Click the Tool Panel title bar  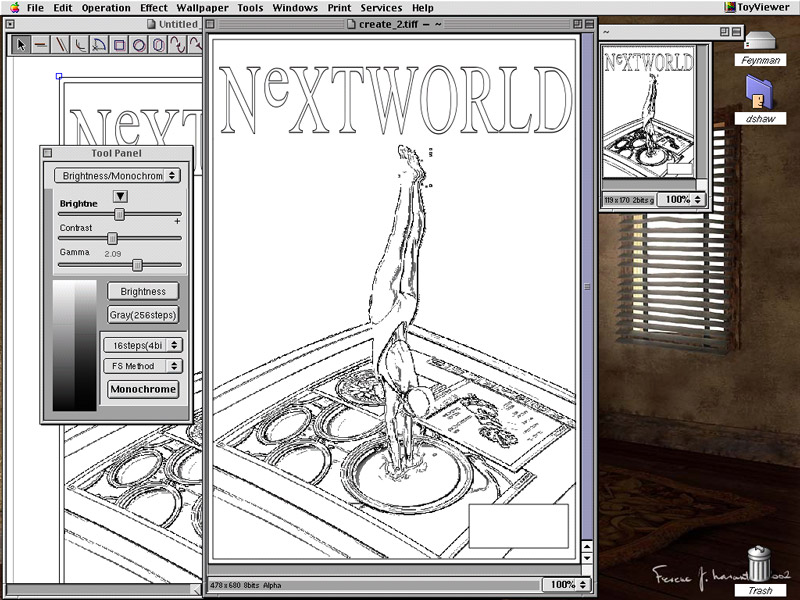pyautogui.click(x=116, y=153)
